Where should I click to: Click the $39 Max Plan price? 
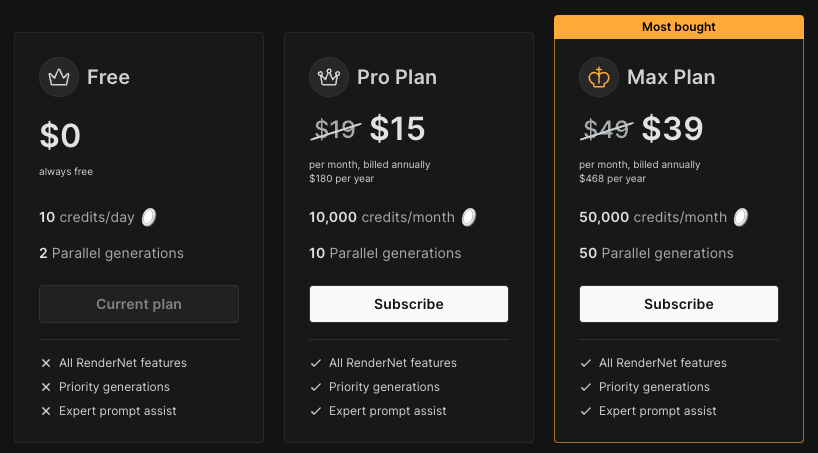(672, 129)
